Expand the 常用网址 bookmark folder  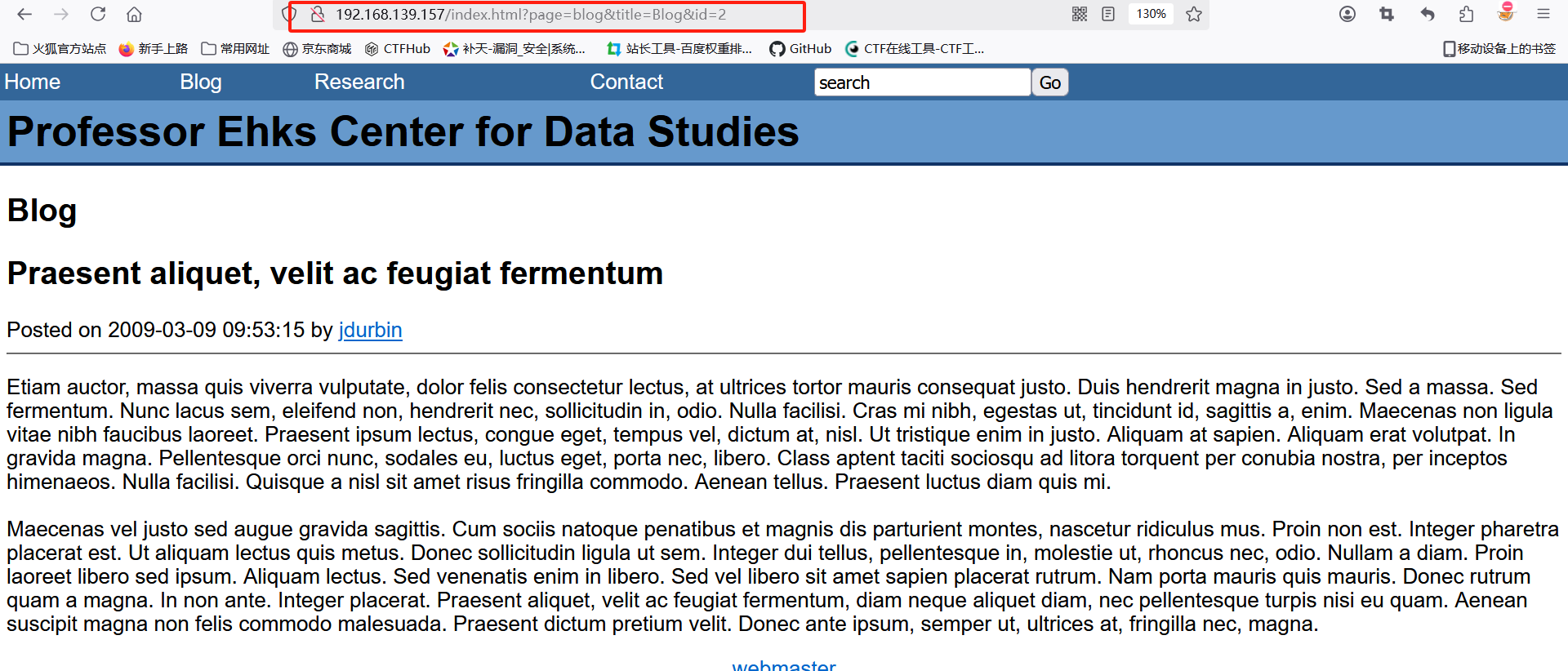coord(235,49)
